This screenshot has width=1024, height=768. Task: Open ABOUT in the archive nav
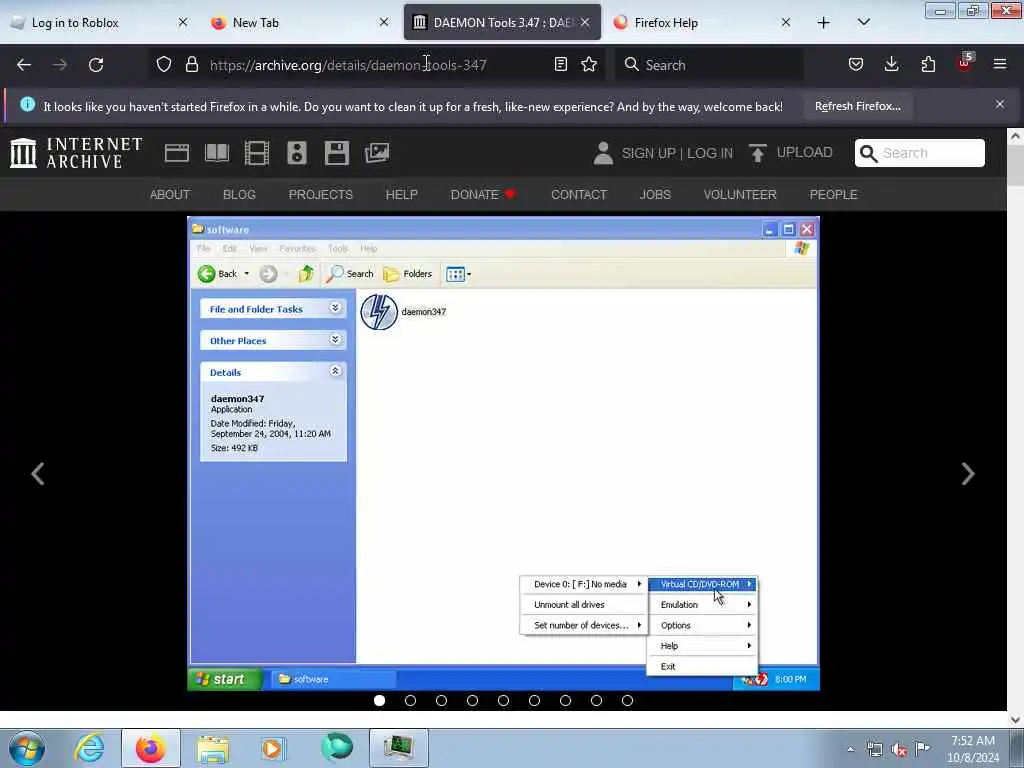(x=170, y=195)
